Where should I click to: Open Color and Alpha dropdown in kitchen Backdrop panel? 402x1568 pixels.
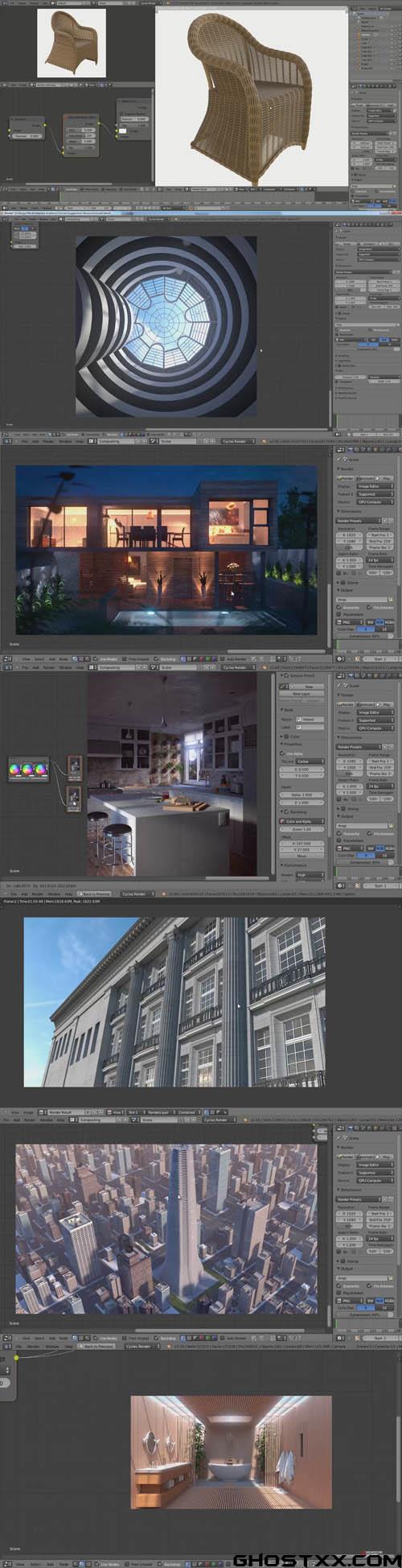tap(301, 821)
